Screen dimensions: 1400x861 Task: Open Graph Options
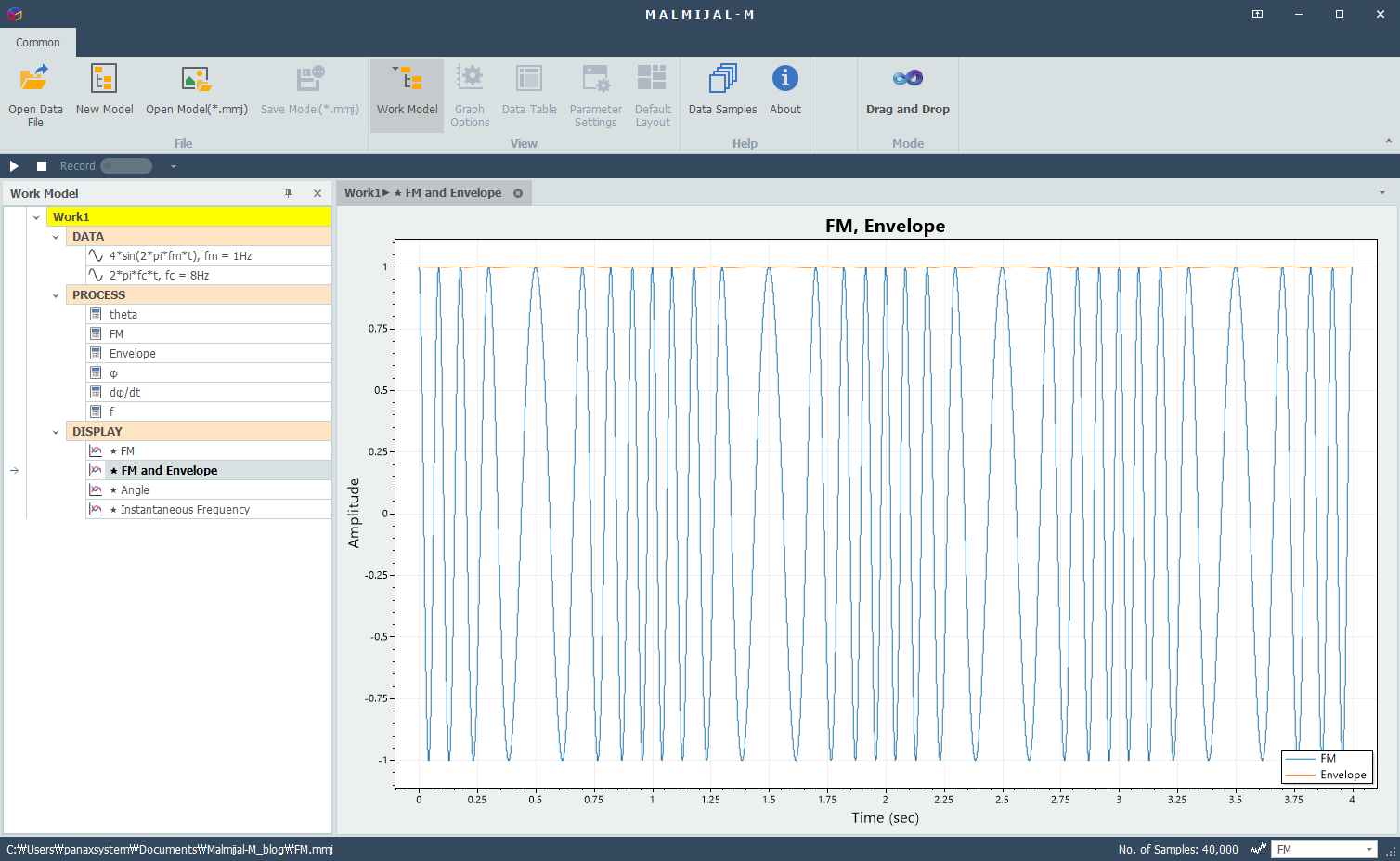[470, 95]
